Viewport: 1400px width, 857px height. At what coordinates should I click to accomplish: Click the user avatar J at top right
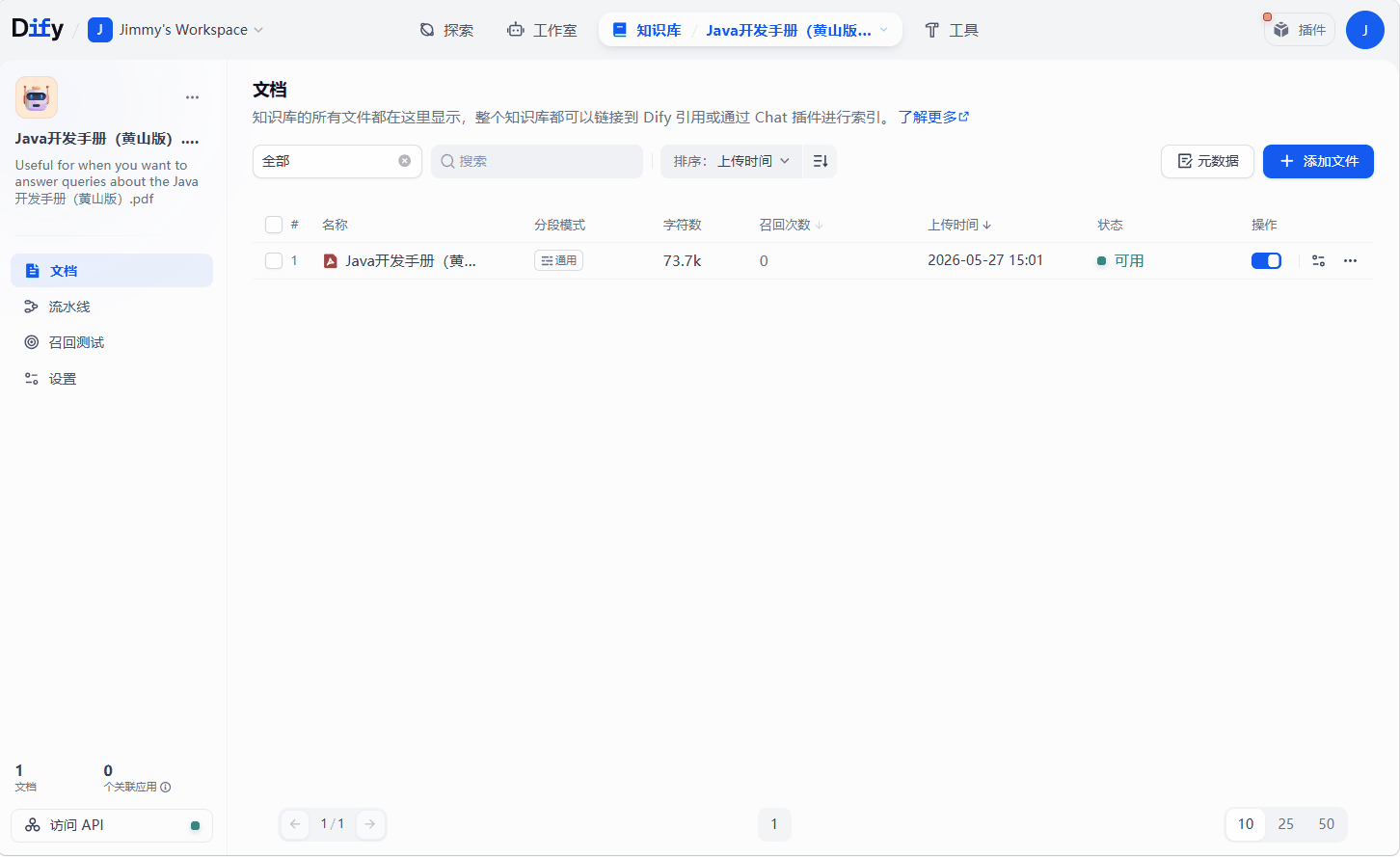coord(1365,30)
